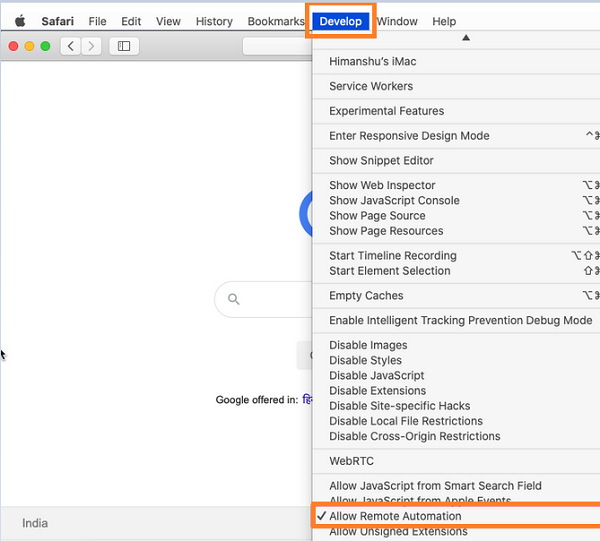Enable Intelligent Tracking Prevention Debug Mode

pyautogui.click(x=457, y=320)
